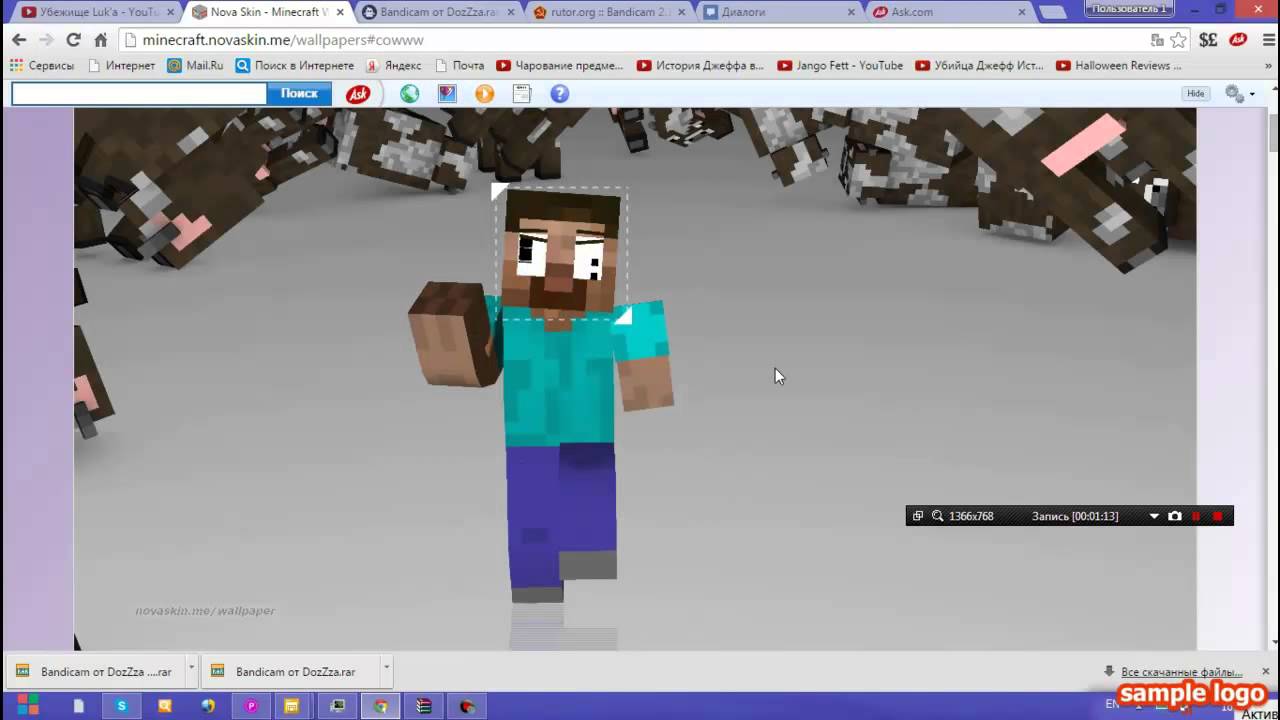Click the red Ask extension icon beside $£
This screenshot has height=720, width=1280.
tap(1238, 40)
